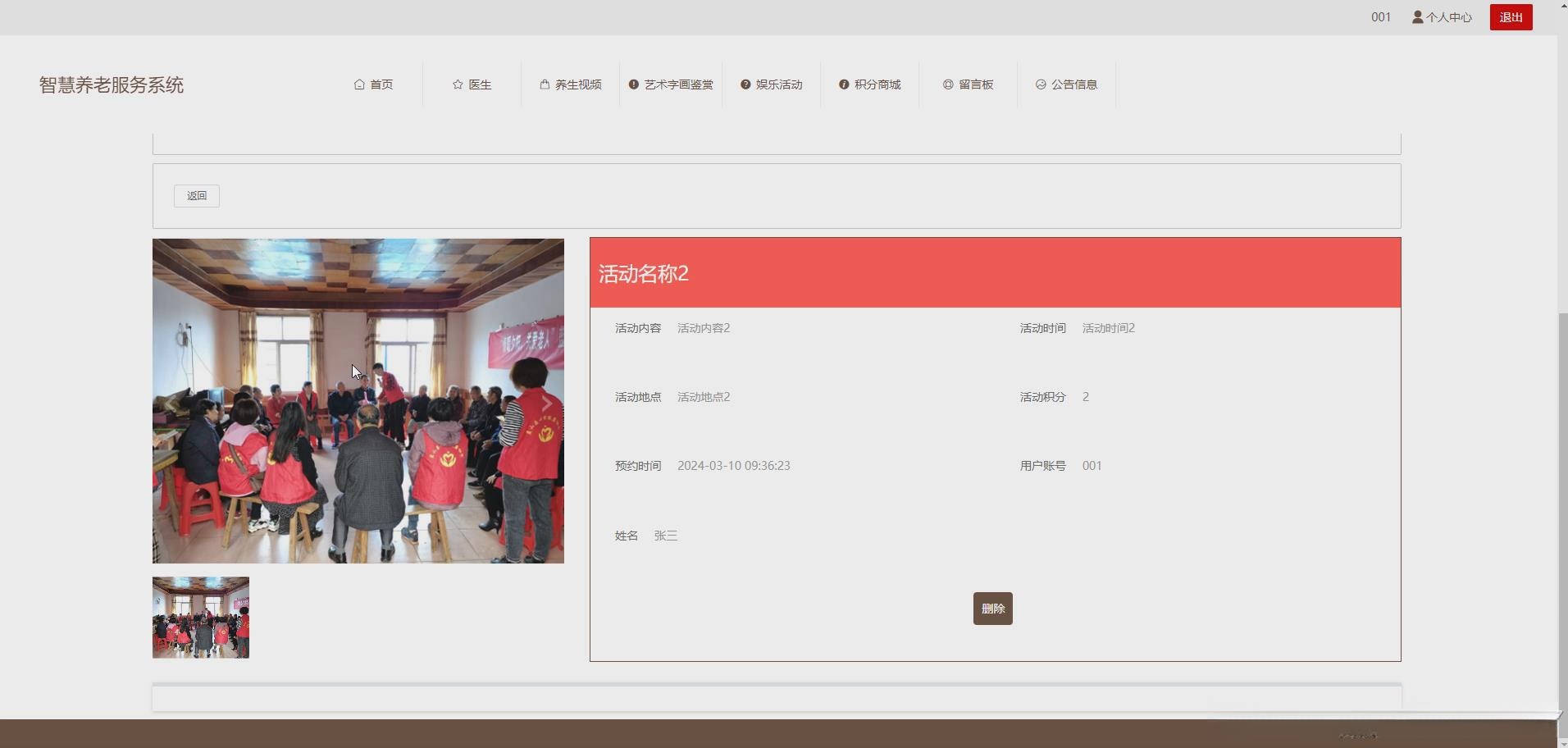Viewport: 1568px width, 748px height.
Task: Click the 姓名 field label
Action: coord(627,536)
